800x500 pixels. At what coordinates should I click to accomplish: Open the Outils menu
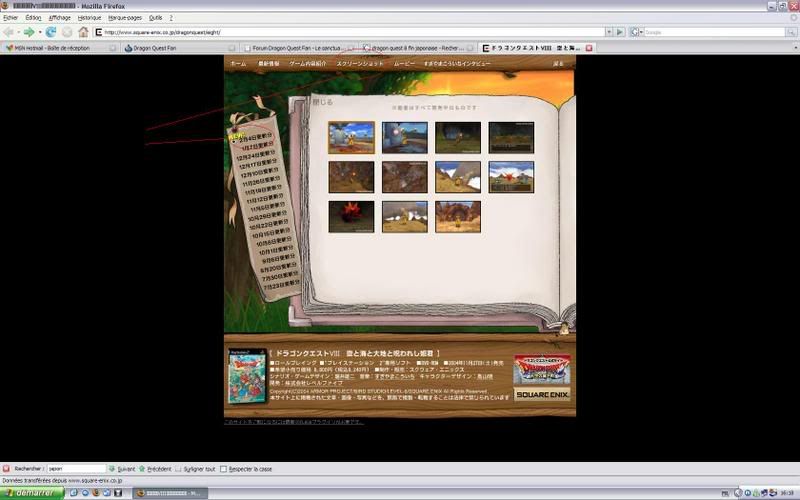pyautogui.click(x=156, y=17)
